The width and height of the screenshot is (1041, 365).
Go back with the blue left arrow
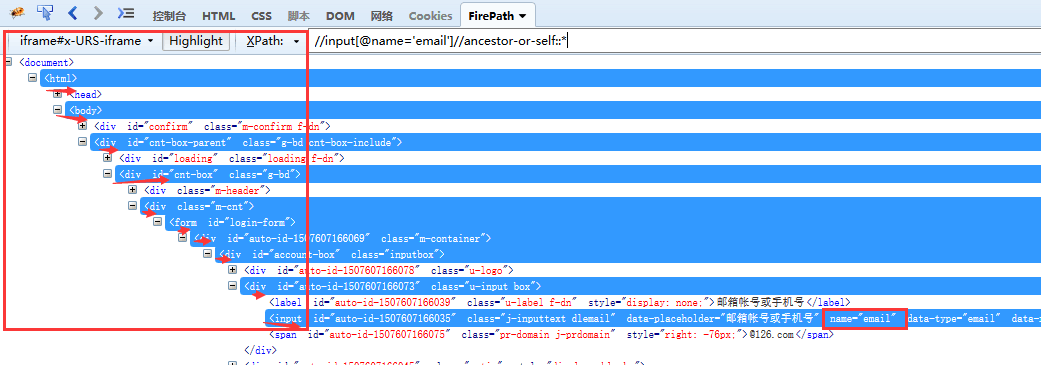(x=73, y=12)
